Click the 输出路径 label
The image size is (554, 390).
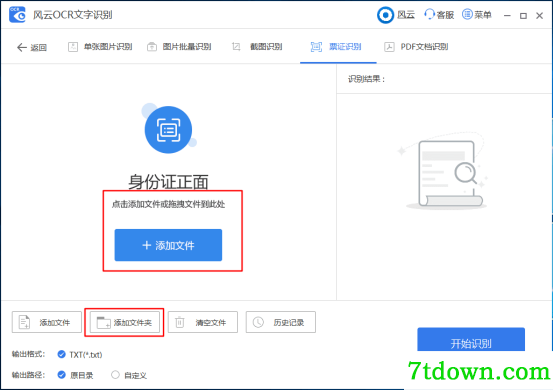pos(28,375)
